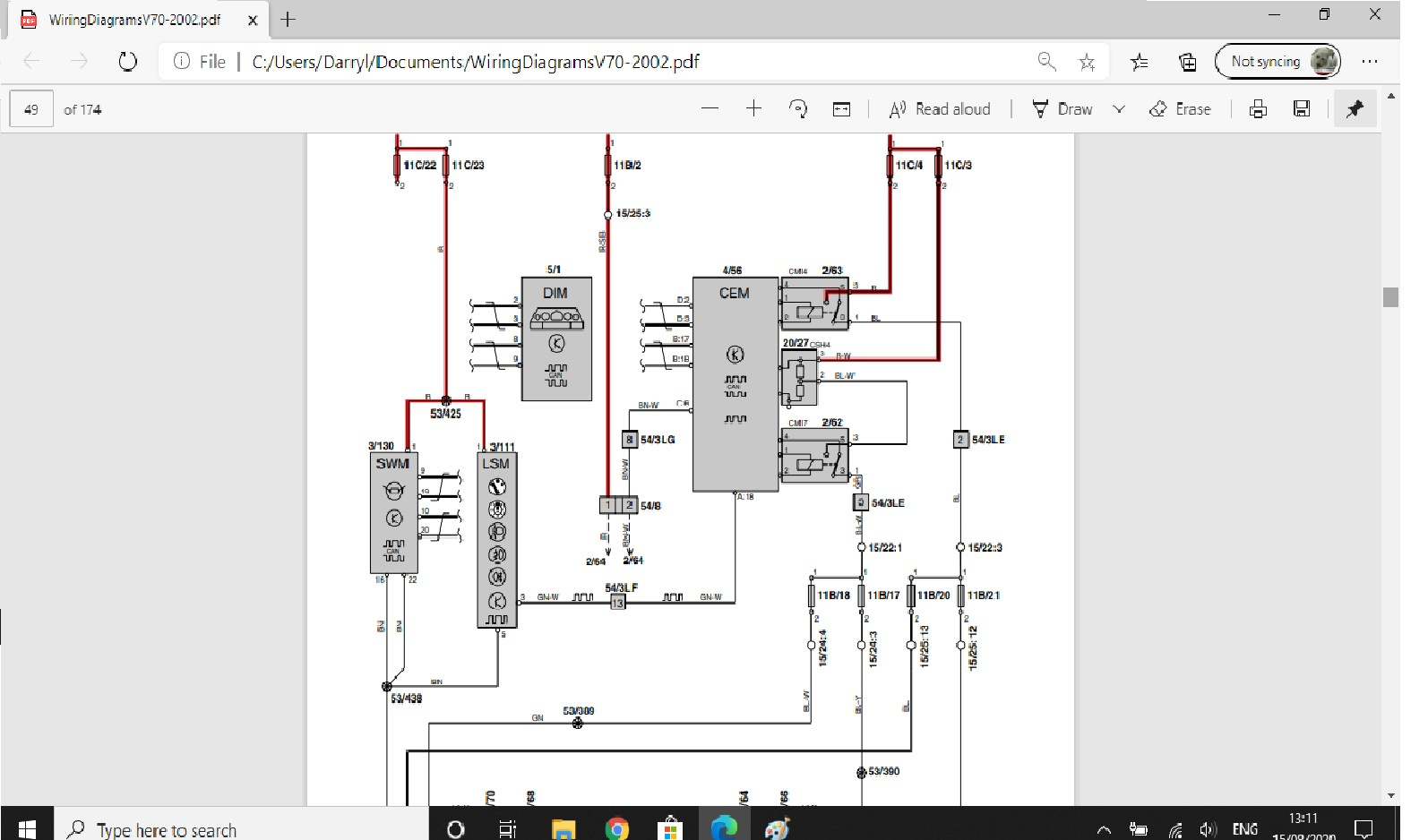Start Read aloud narration
The width and height of the screenshot is (1428, 840).
[x=940, y=109]
